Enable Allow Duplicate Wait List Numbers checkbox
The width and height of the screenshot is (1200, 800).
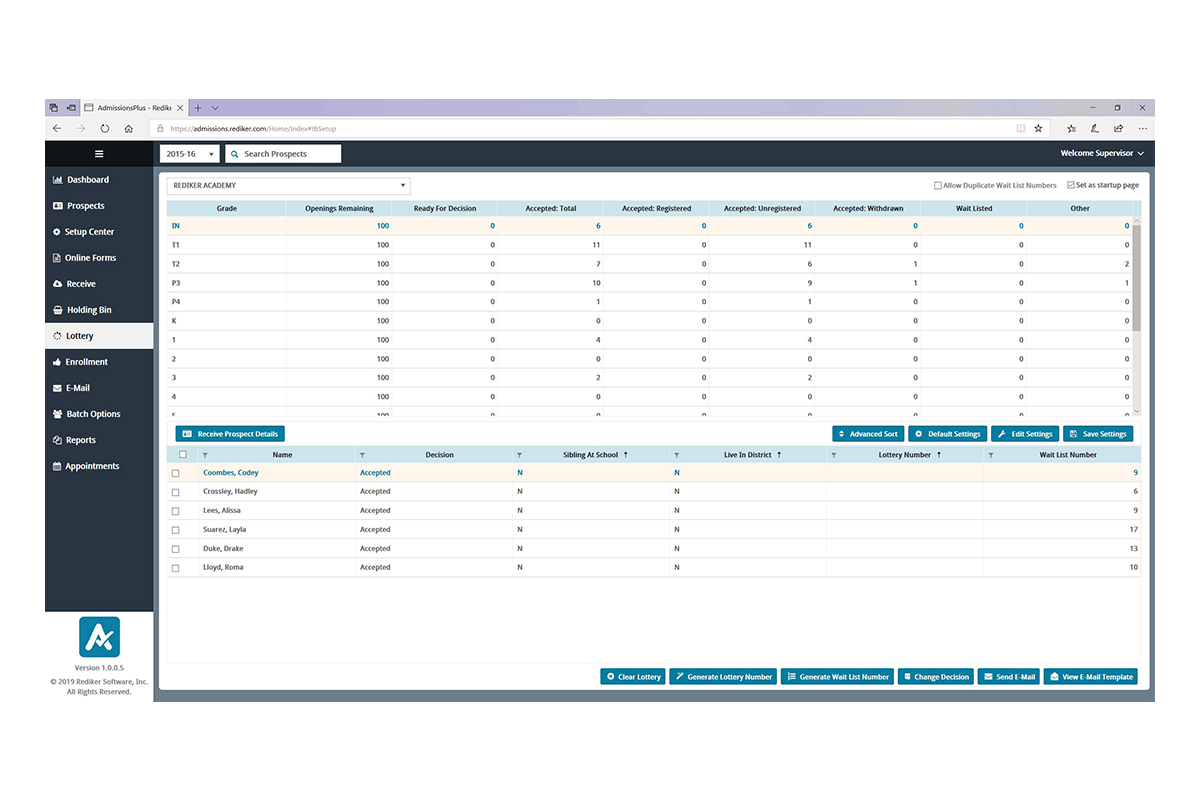938,185
